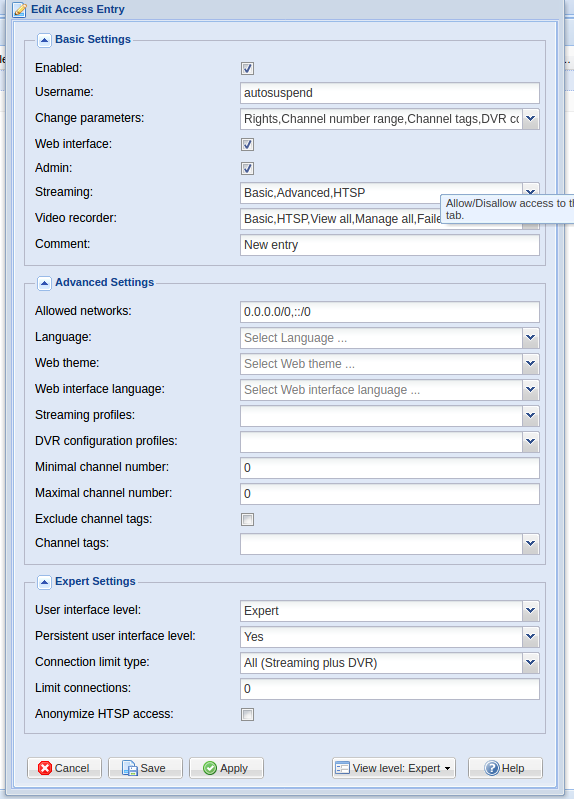The image size is (574, 799).
Task: Toggle the Web interface checkbox
Action: (x=247, y=144)
